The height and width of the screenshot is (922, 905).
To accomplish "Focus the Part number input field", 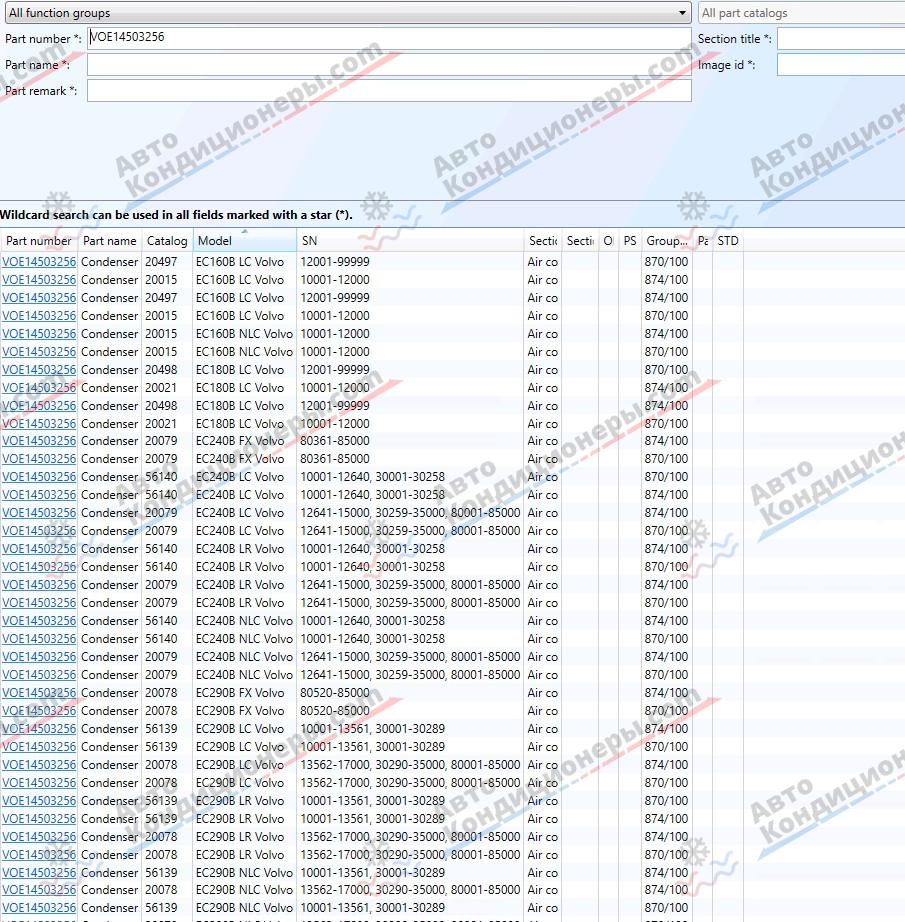I will (389, 38).
